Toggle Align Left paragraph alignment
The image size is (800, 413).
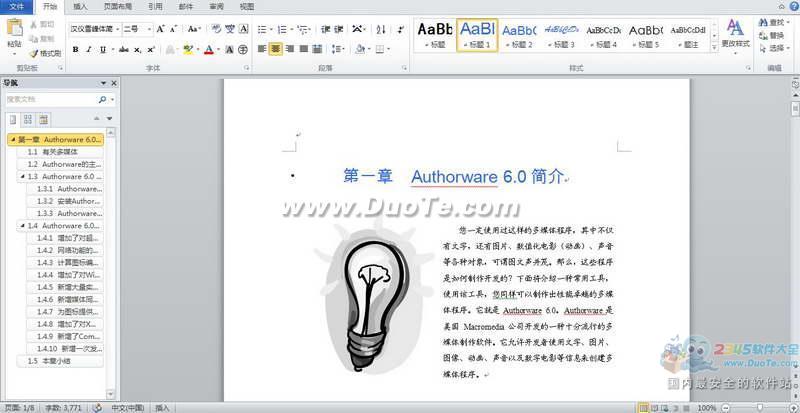[262, 49]
